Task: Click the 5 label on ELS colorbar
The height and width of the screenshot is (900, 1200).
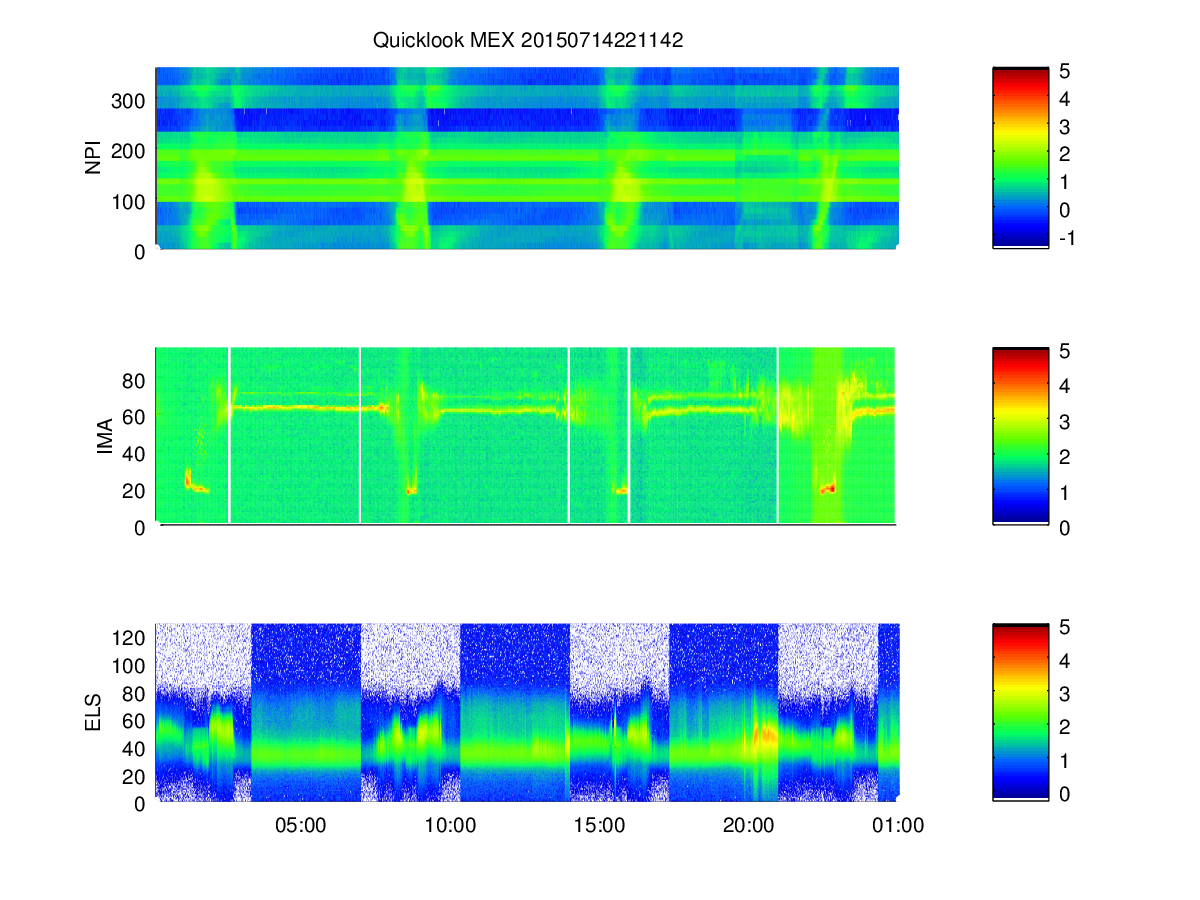Action: (x=1065, y=627)
